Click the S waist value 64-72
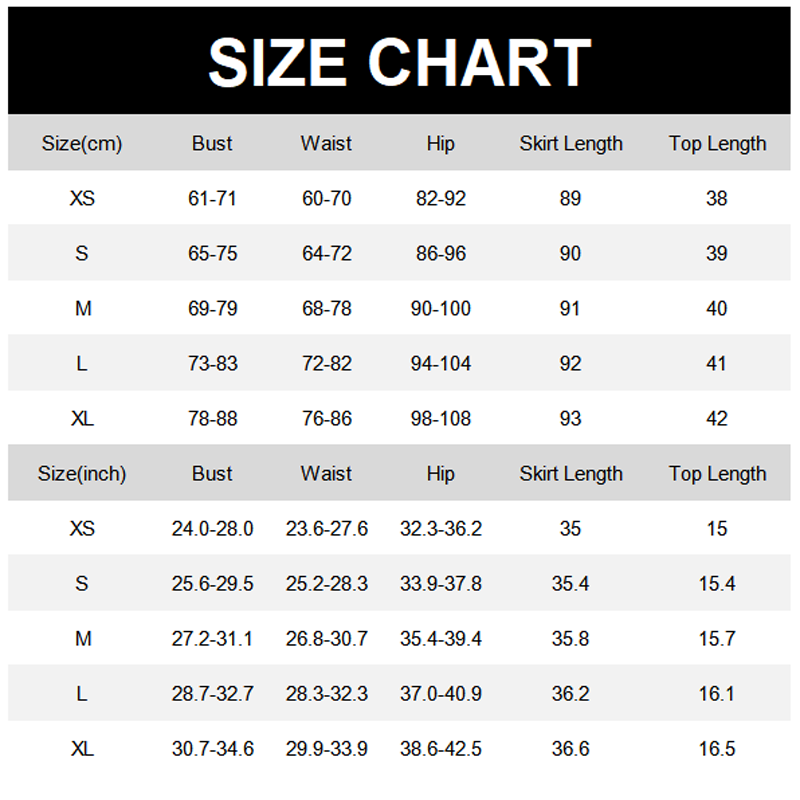800x800 pixels. tap(327, 254)
